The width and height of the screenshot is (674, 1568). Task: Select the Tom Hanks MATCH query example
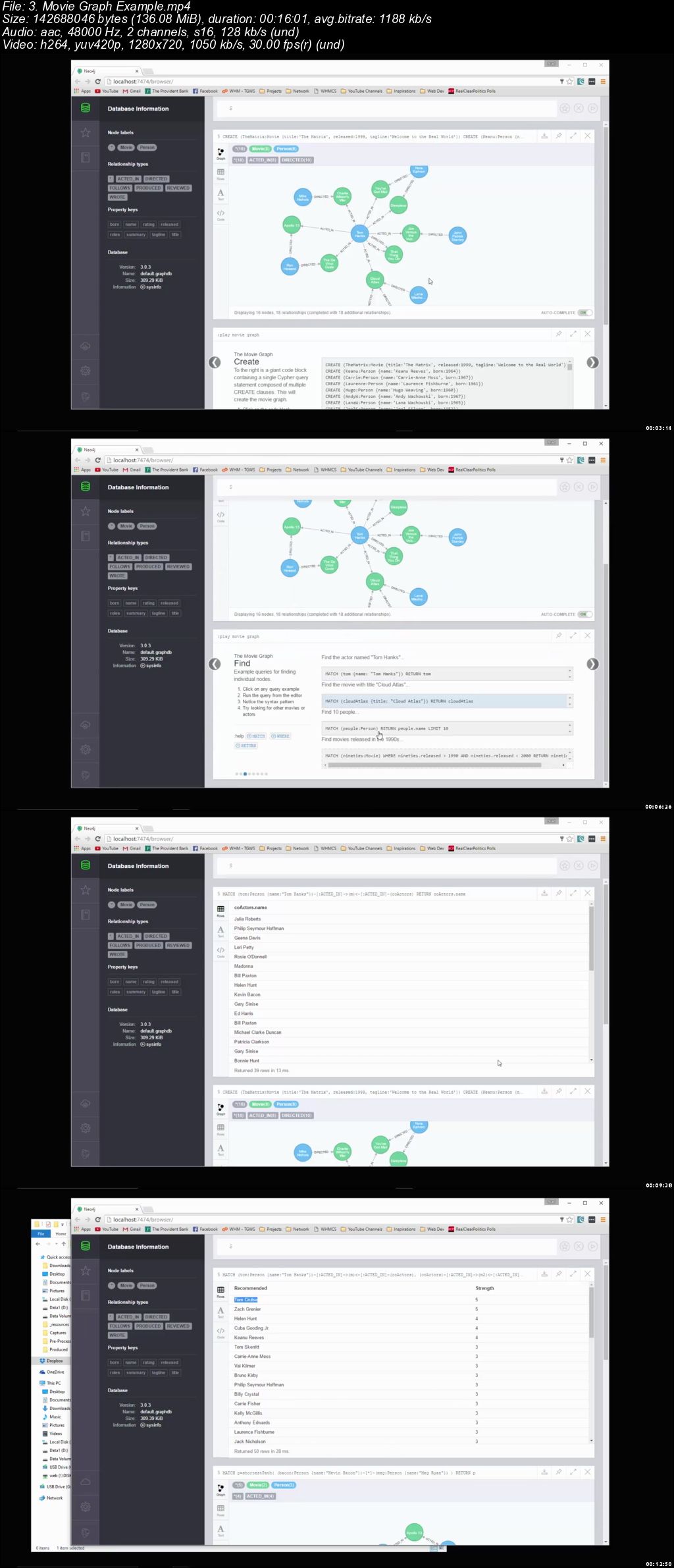447,674
